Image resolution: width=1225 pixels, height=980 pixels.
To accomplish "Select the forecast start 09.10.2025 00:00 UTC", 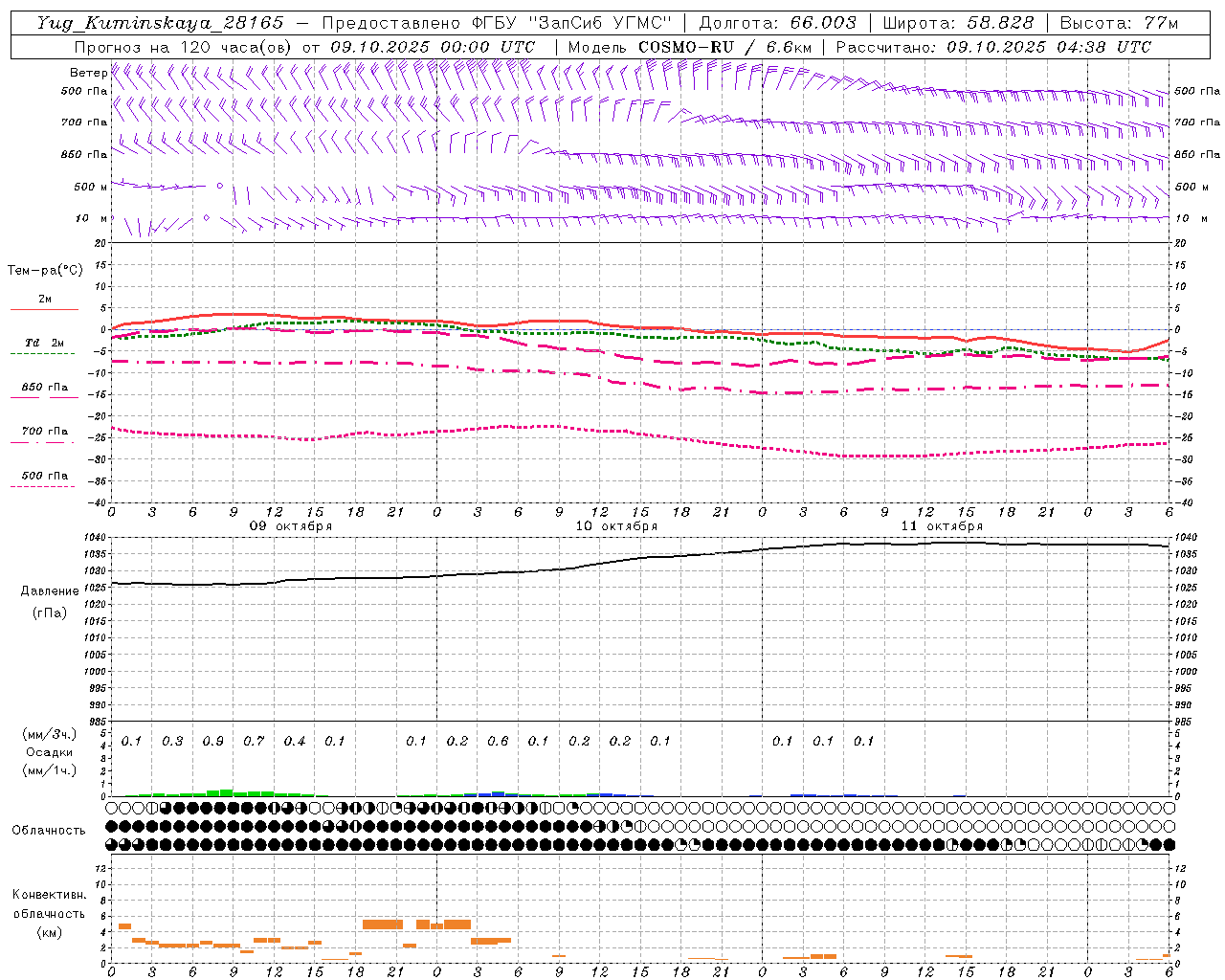I will click(x=433, y=47).
